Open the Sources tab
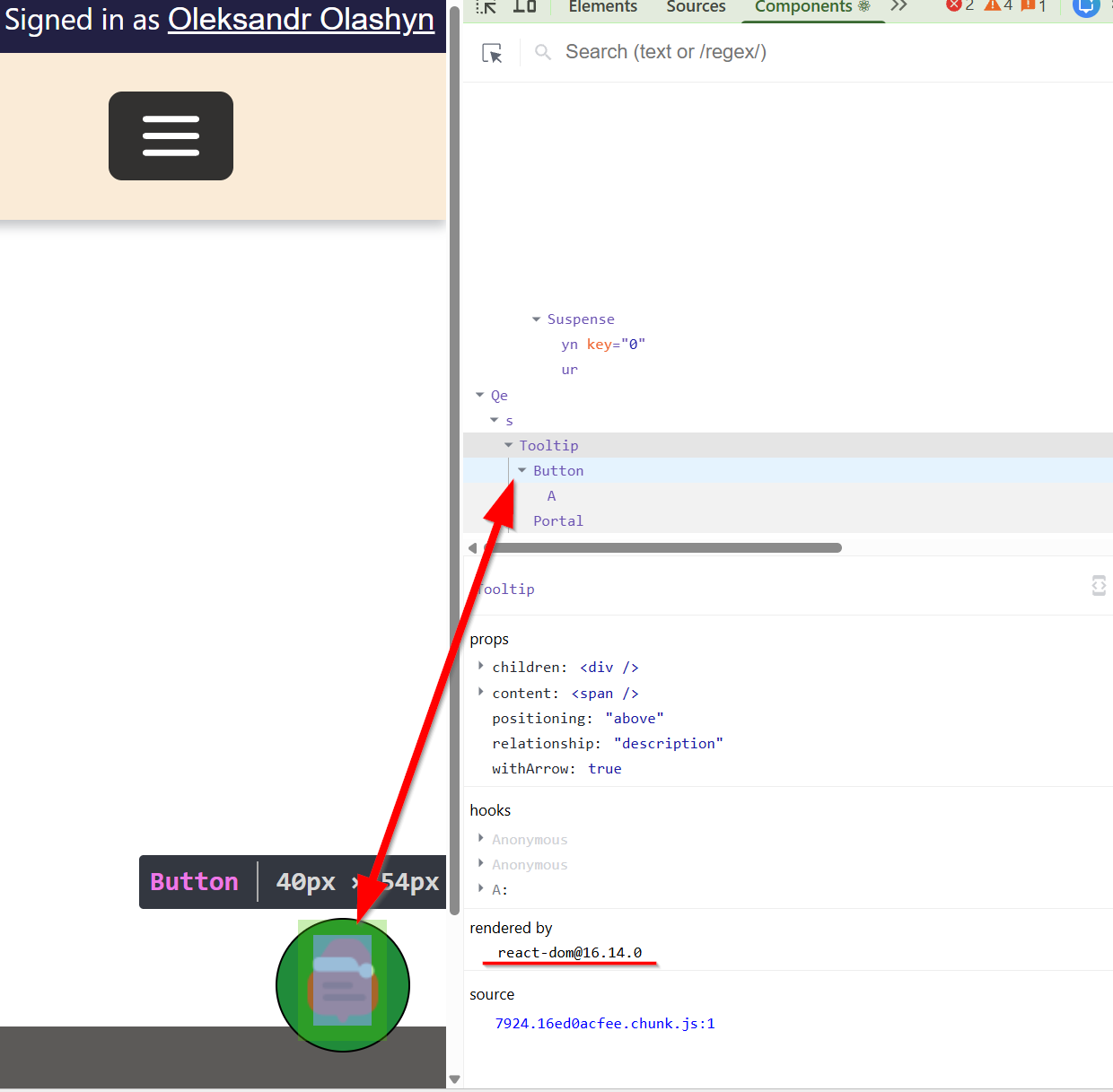Viewport: 1113px width, 1092px height. click(696, 7)
